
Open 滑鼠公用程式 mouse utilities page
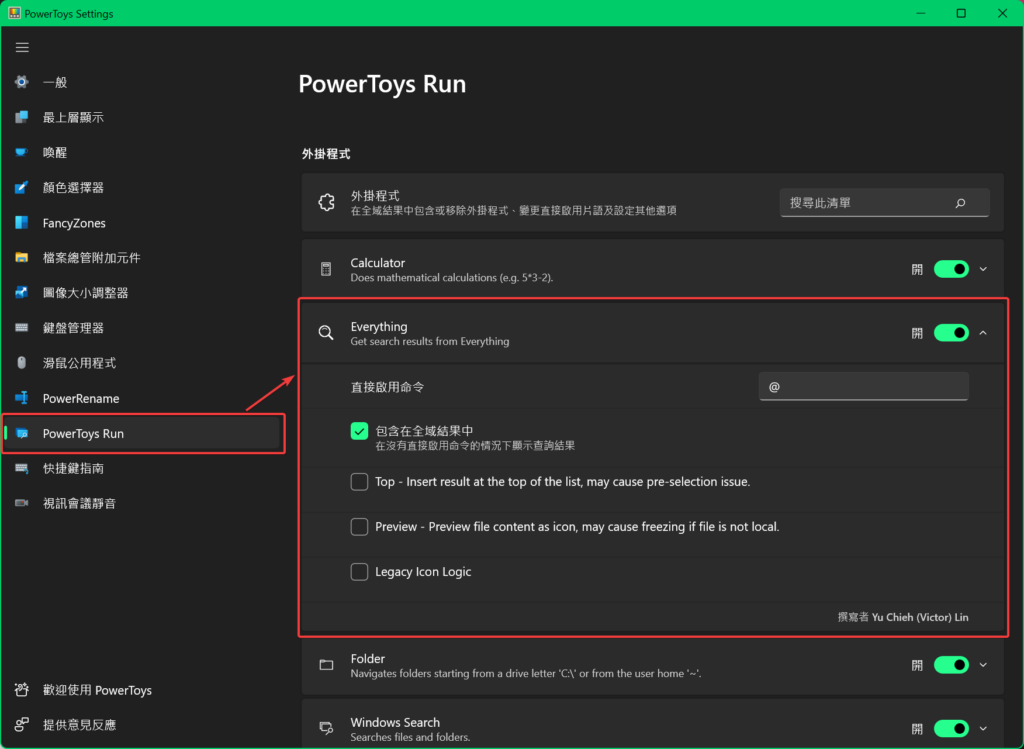coord(142,363)
